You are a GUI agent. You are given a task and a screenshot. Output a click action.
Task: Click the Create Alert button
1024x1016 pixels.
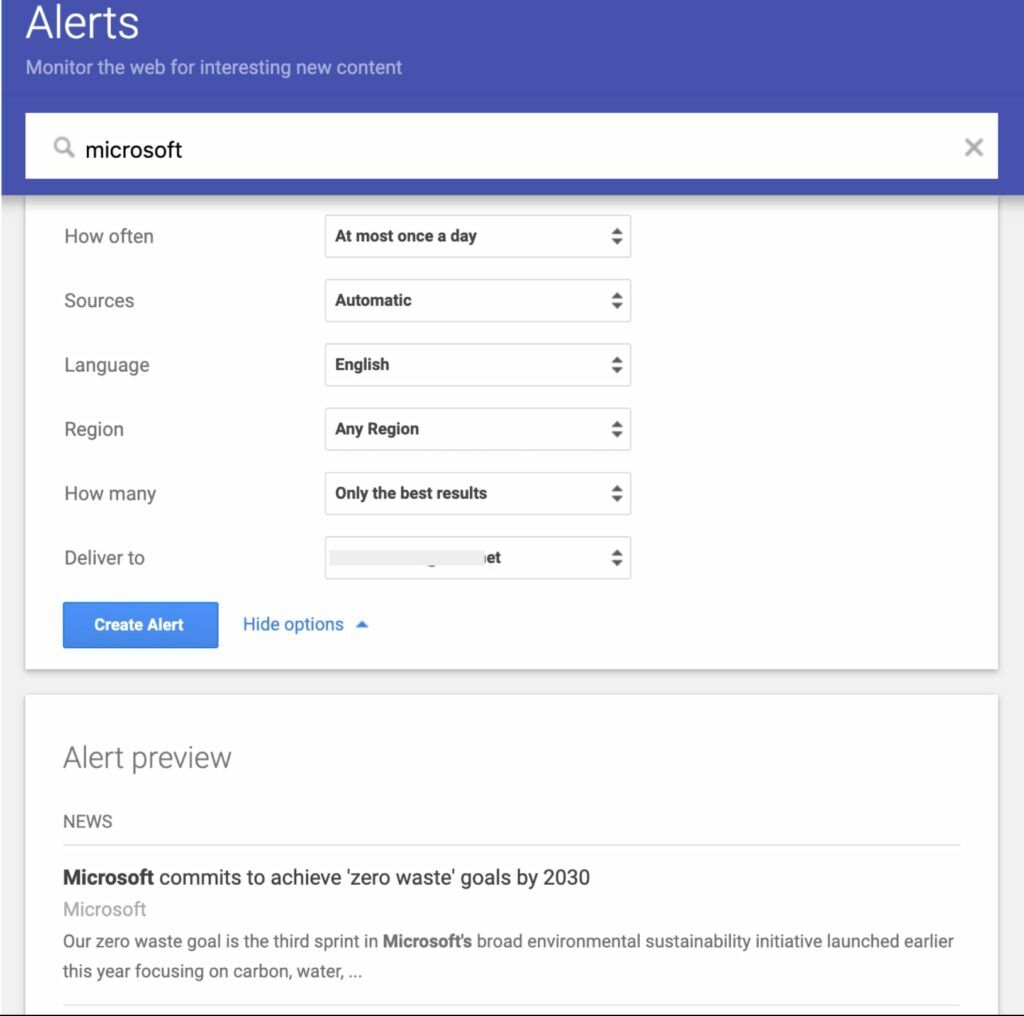coord(140,625)
